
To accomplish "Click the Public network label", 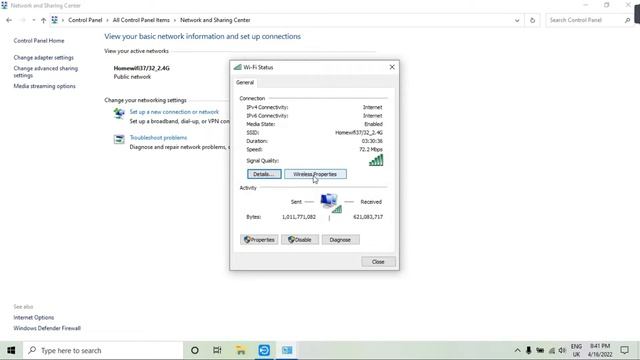I will (x=132, y=77).
